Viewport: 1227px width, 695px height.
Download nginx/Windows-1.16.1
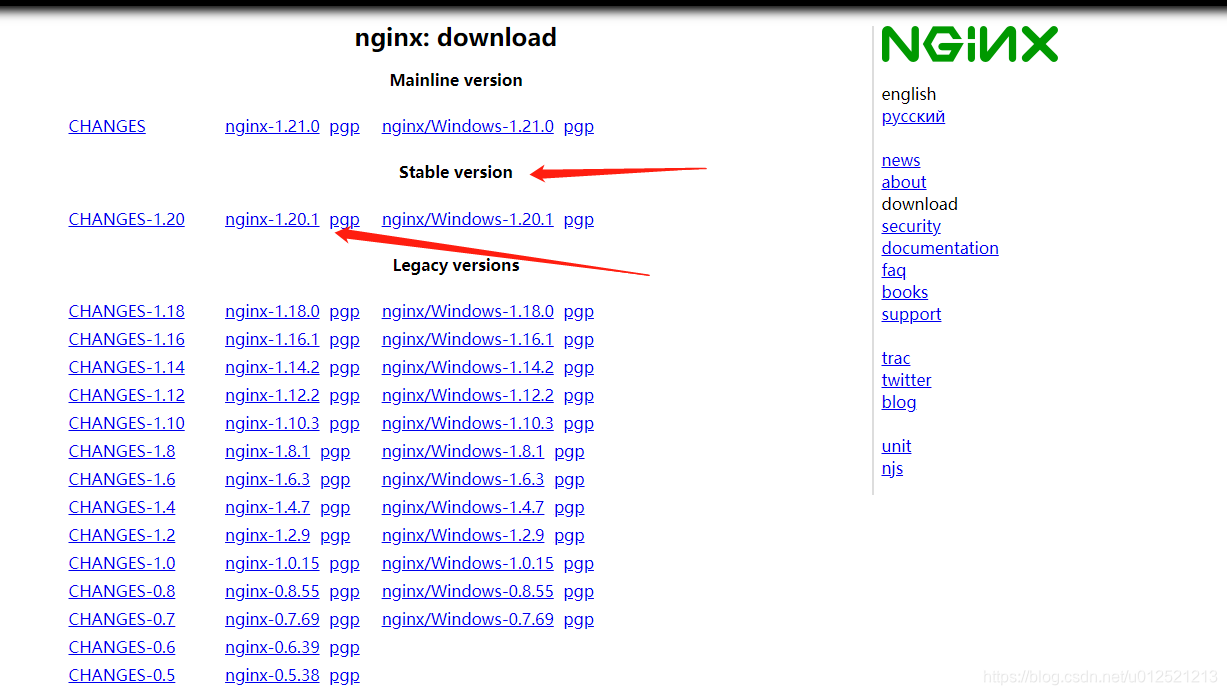(468, 340)
